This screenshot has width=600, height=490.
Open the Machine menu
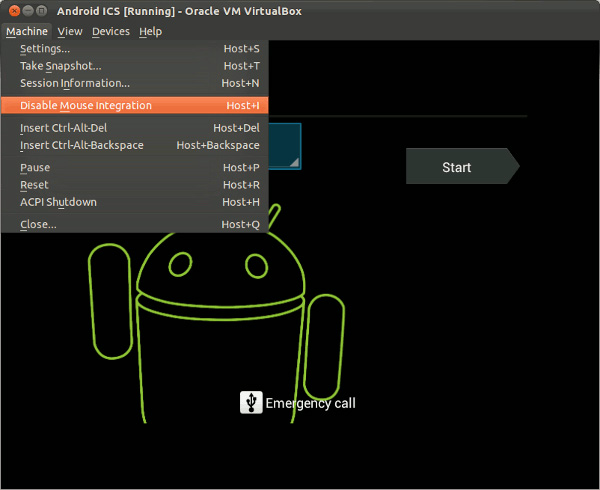coord(27,31)
